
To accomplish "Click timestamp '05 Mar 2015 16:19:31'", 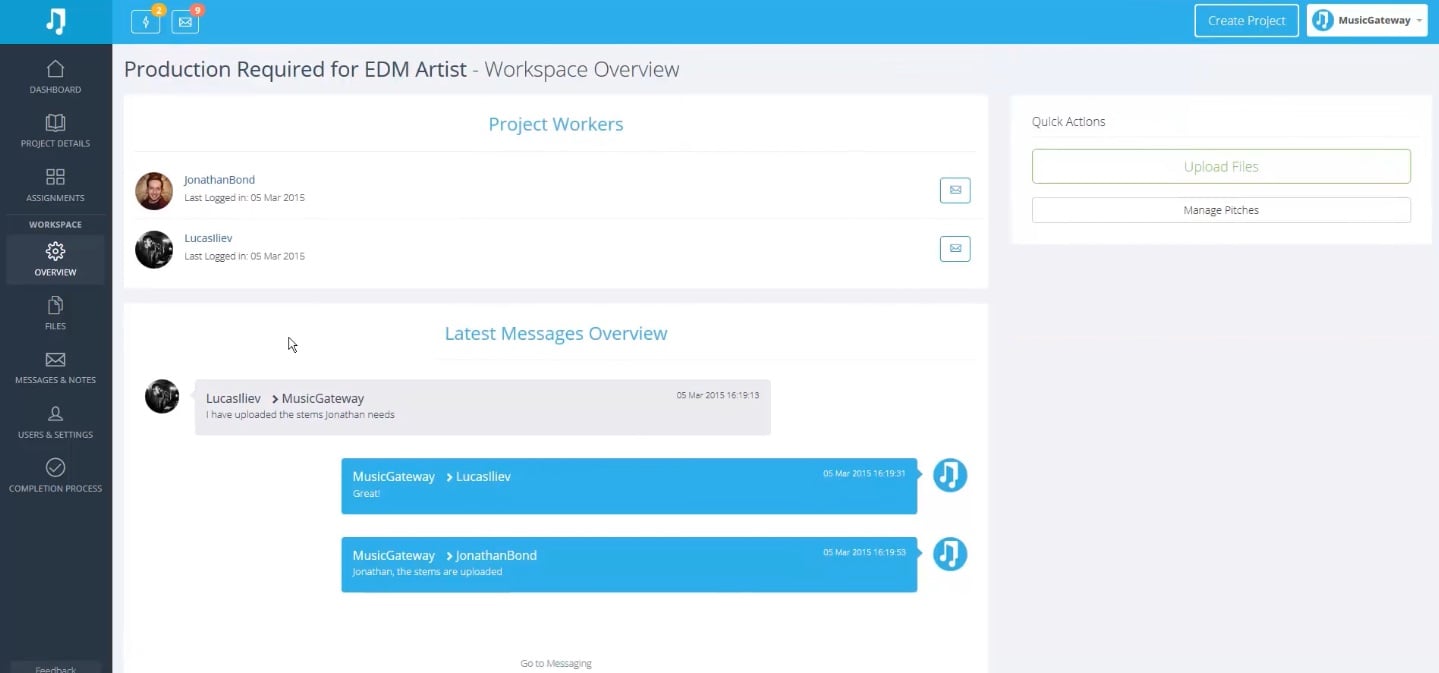I will tap(864, 474).
